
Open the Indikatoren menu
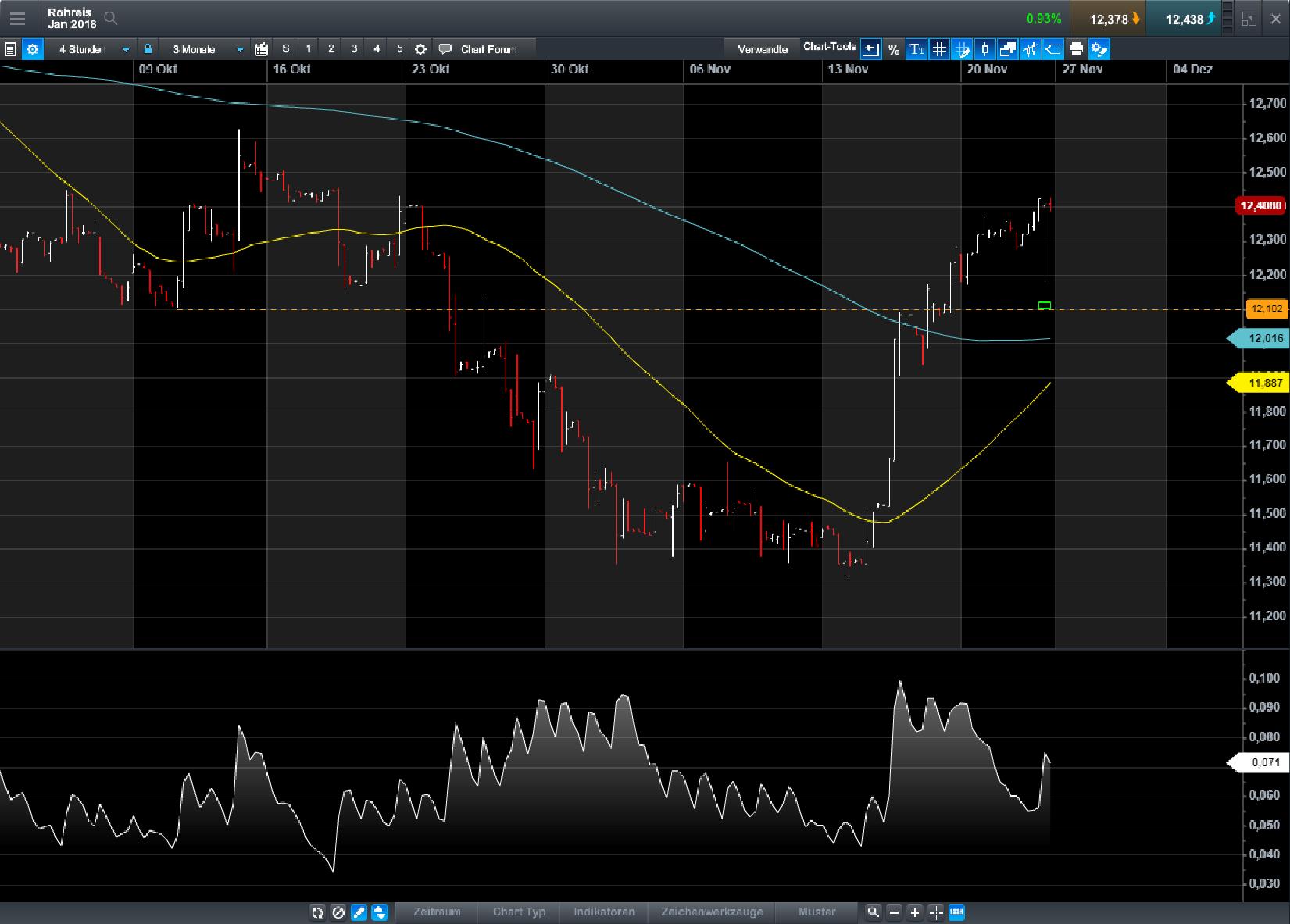[604, 912]
